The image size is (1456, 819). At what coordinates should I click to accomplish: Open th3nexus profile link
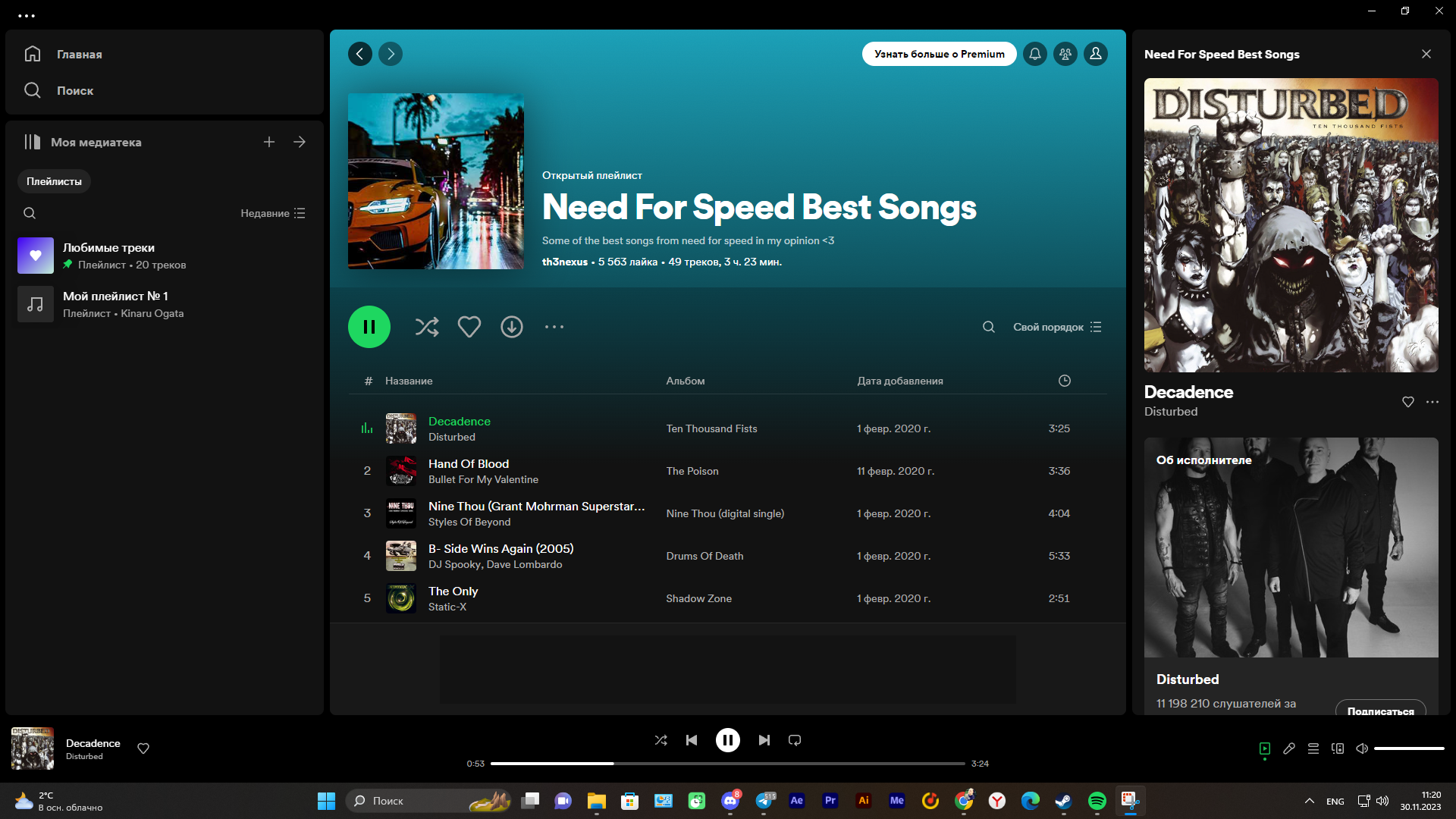565,262
